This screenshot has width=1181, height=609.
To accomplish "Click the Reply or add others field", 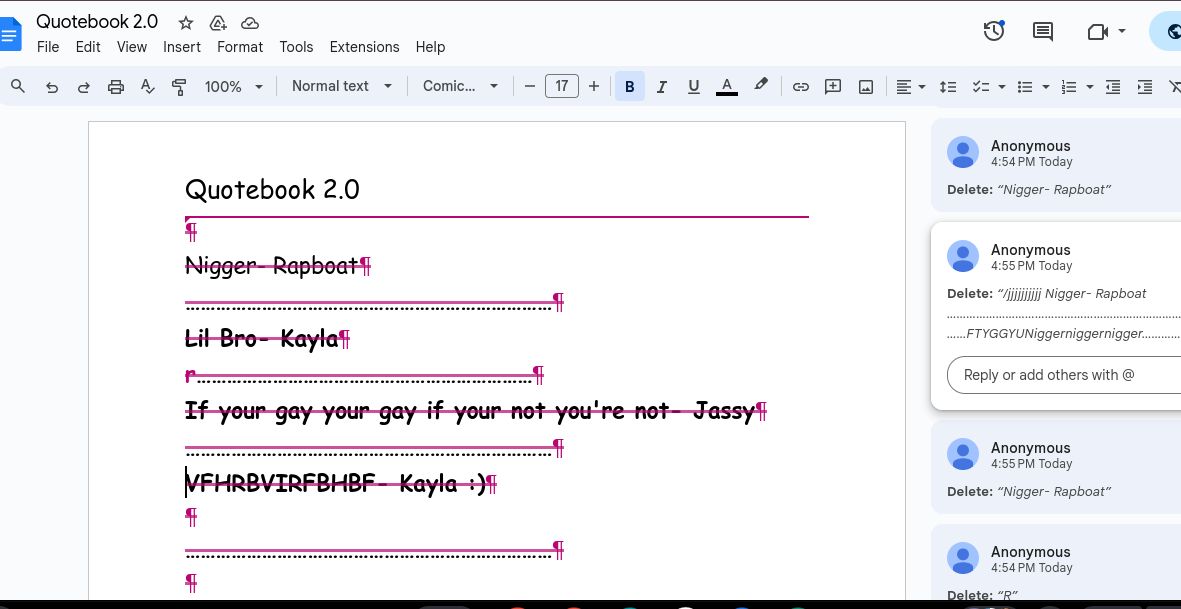I will click(1060, 375).
